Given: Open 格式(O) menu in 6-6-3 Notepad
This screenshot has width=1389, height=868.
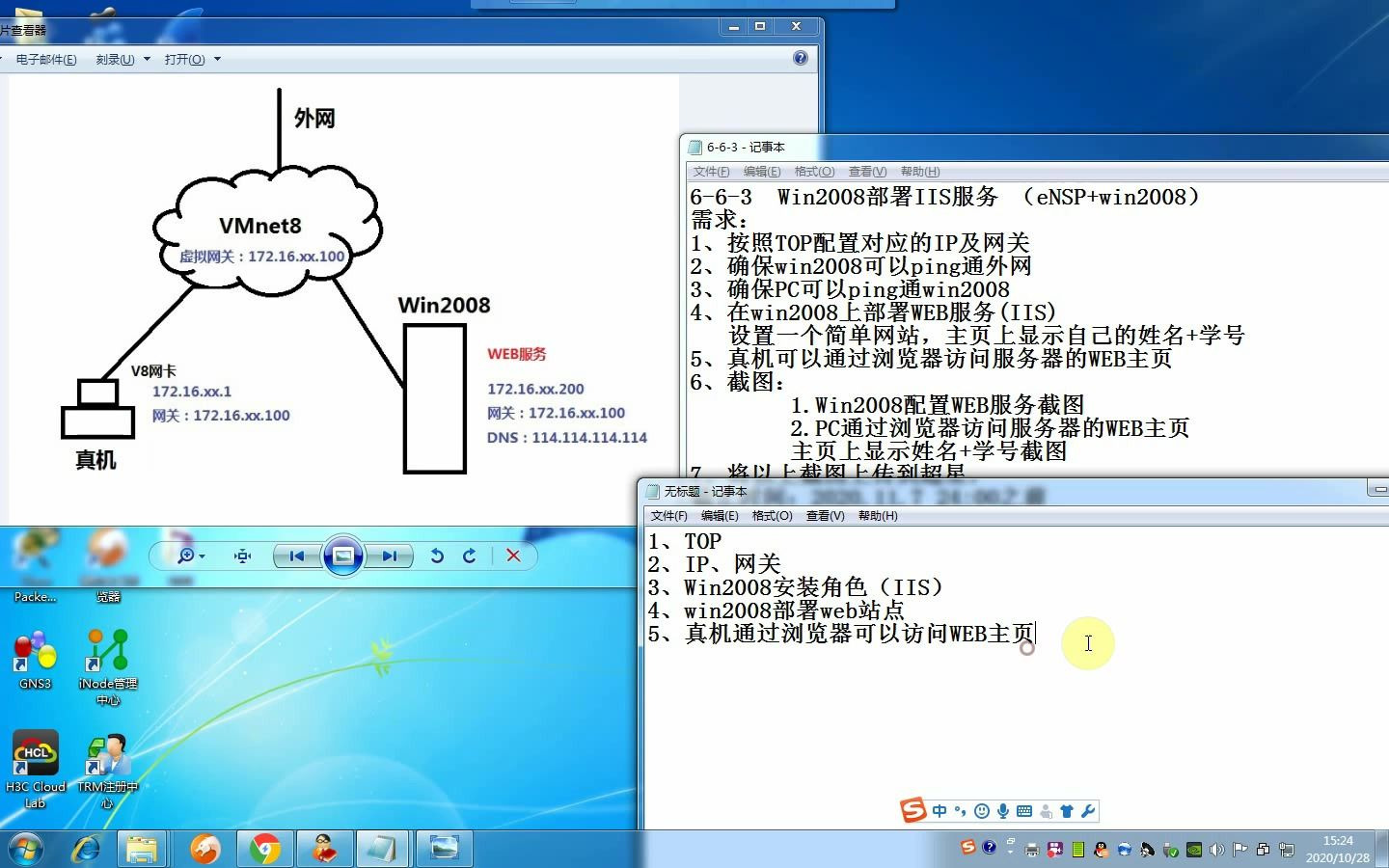Looking at the screenshot, I should (x=814, y=172).
